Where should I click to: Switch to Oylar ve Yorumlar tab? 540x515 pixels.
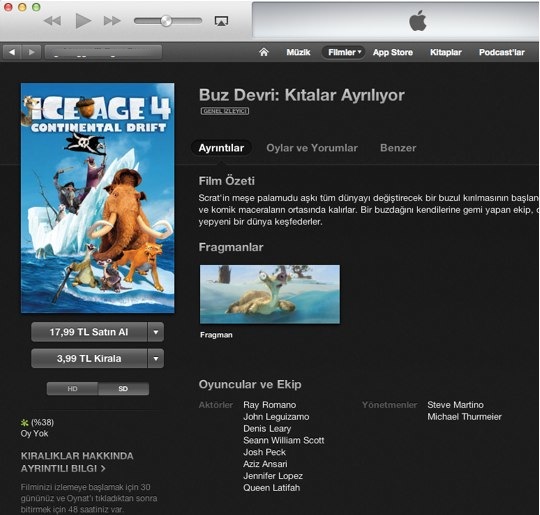coord(312,148)
